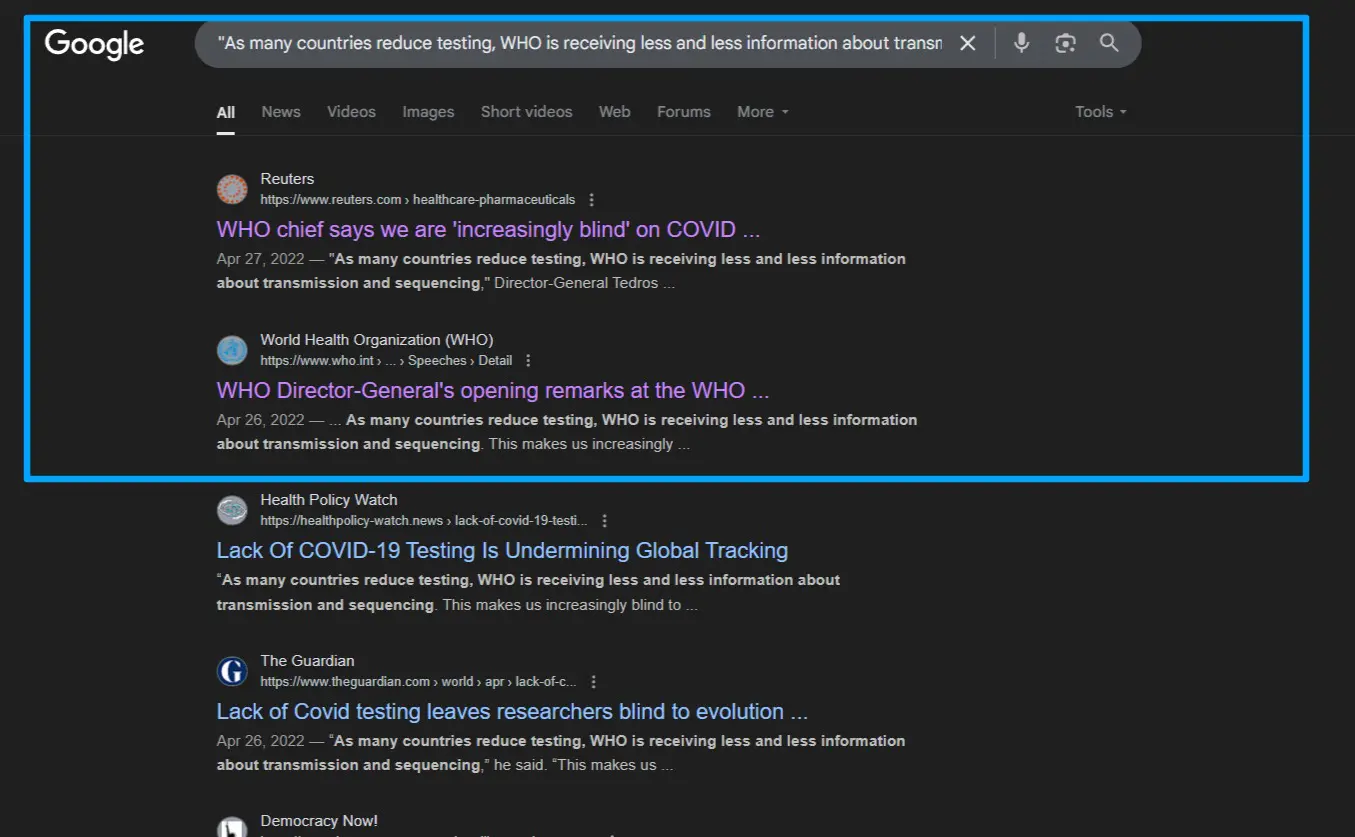Open WHO Director-General's opening remarks link
Image resolution: width=1355 pixels, height=837 pixels.
point(493,390)
